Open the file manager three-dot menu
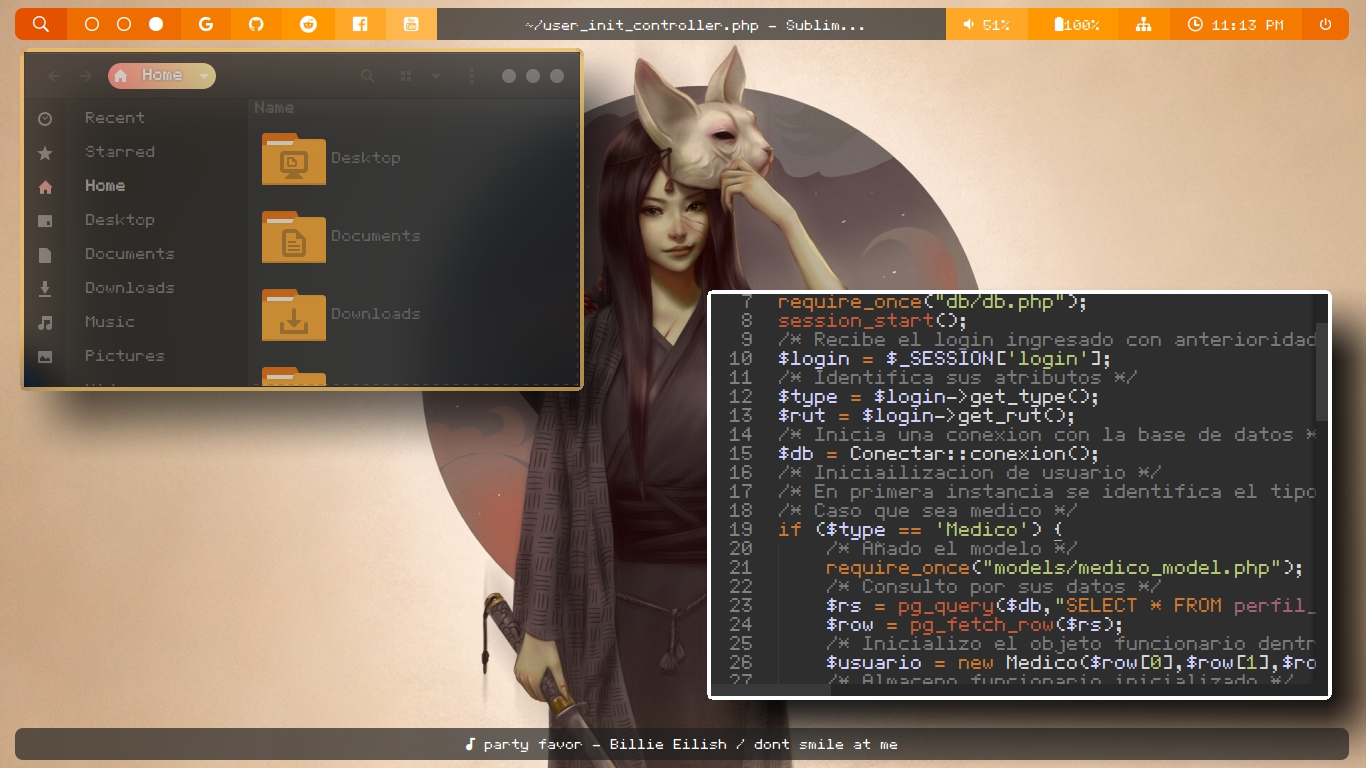 472,76
